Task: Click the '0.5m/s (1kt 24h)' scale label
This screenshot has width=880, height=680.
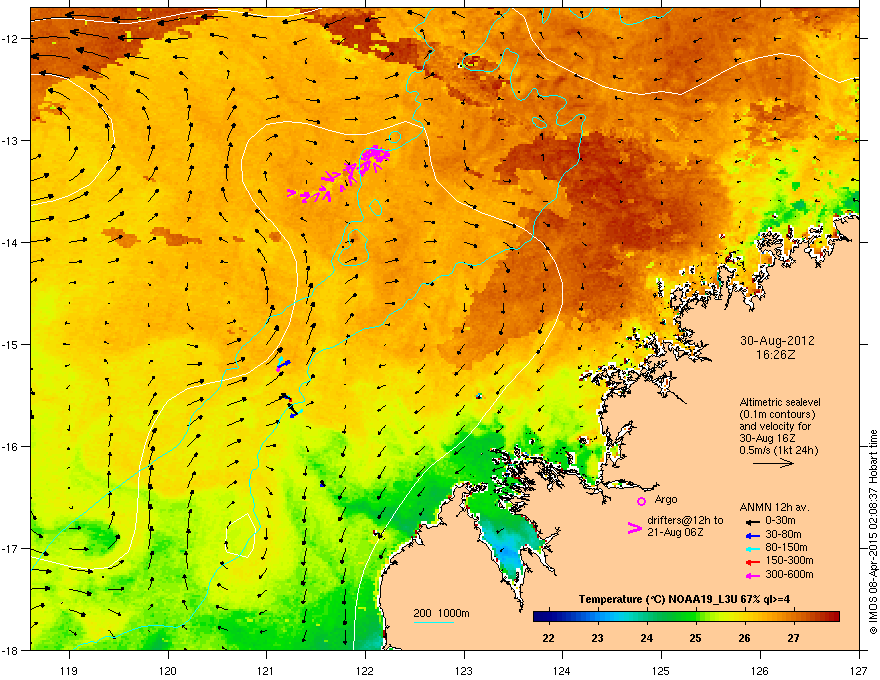Action: coord(778,450)
